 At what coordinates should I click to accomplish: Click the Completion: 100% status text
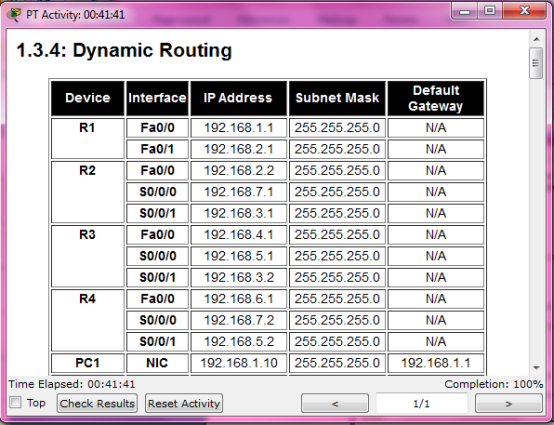pyautogui.click(x=494, y=384)
